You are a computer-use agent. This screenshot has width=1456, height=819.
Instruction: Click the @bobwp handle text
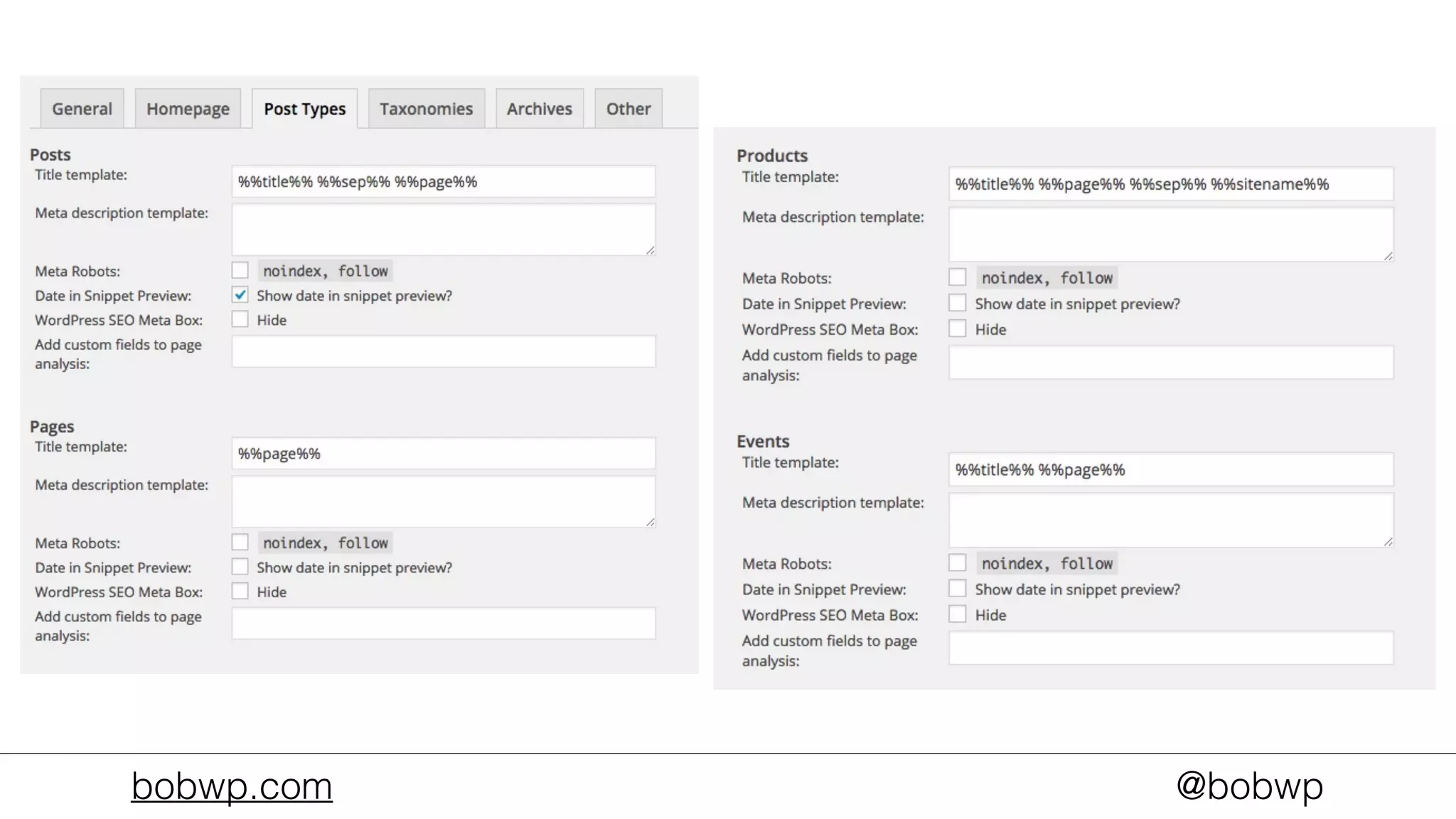pyautogui.click(x=1249, y=786)
